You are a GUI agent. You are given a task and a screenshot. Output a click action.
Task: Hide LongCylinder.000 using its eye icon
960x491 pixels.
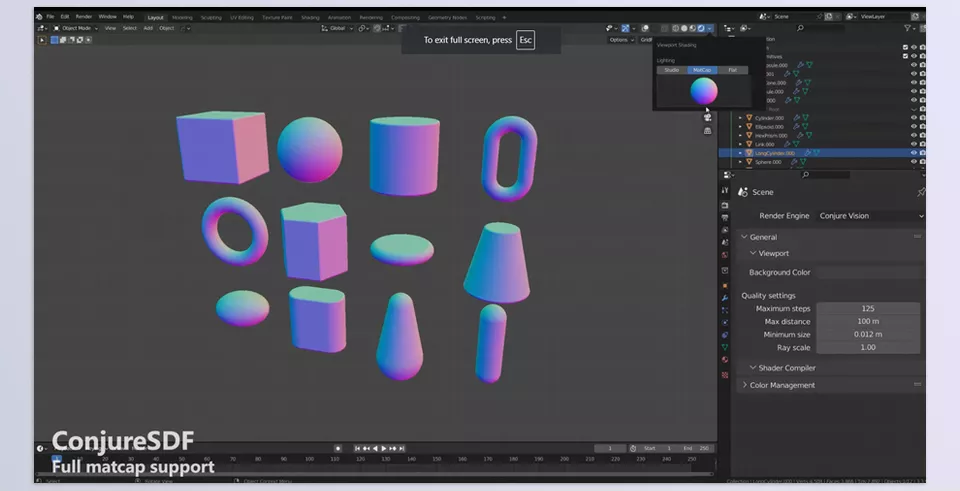pos(914,153)
